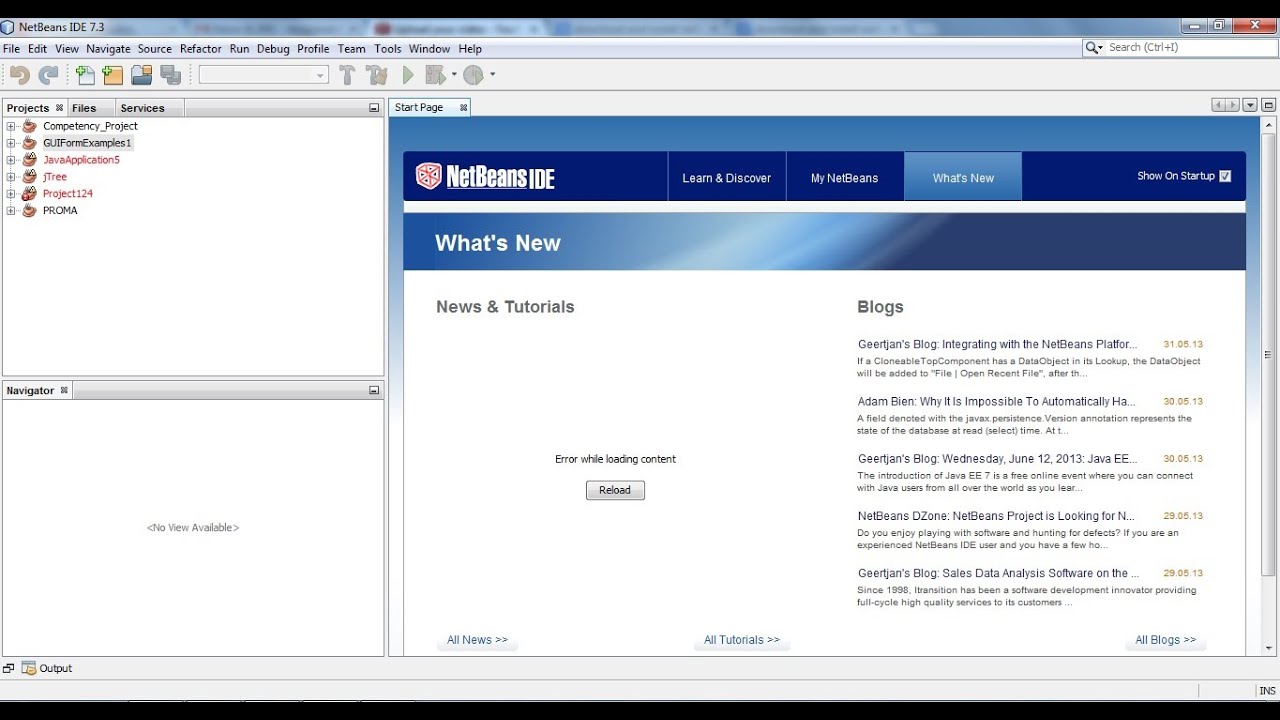Run the project with the green play icon
Viewport: 1280px width, 720px height.
pos(408,75)
